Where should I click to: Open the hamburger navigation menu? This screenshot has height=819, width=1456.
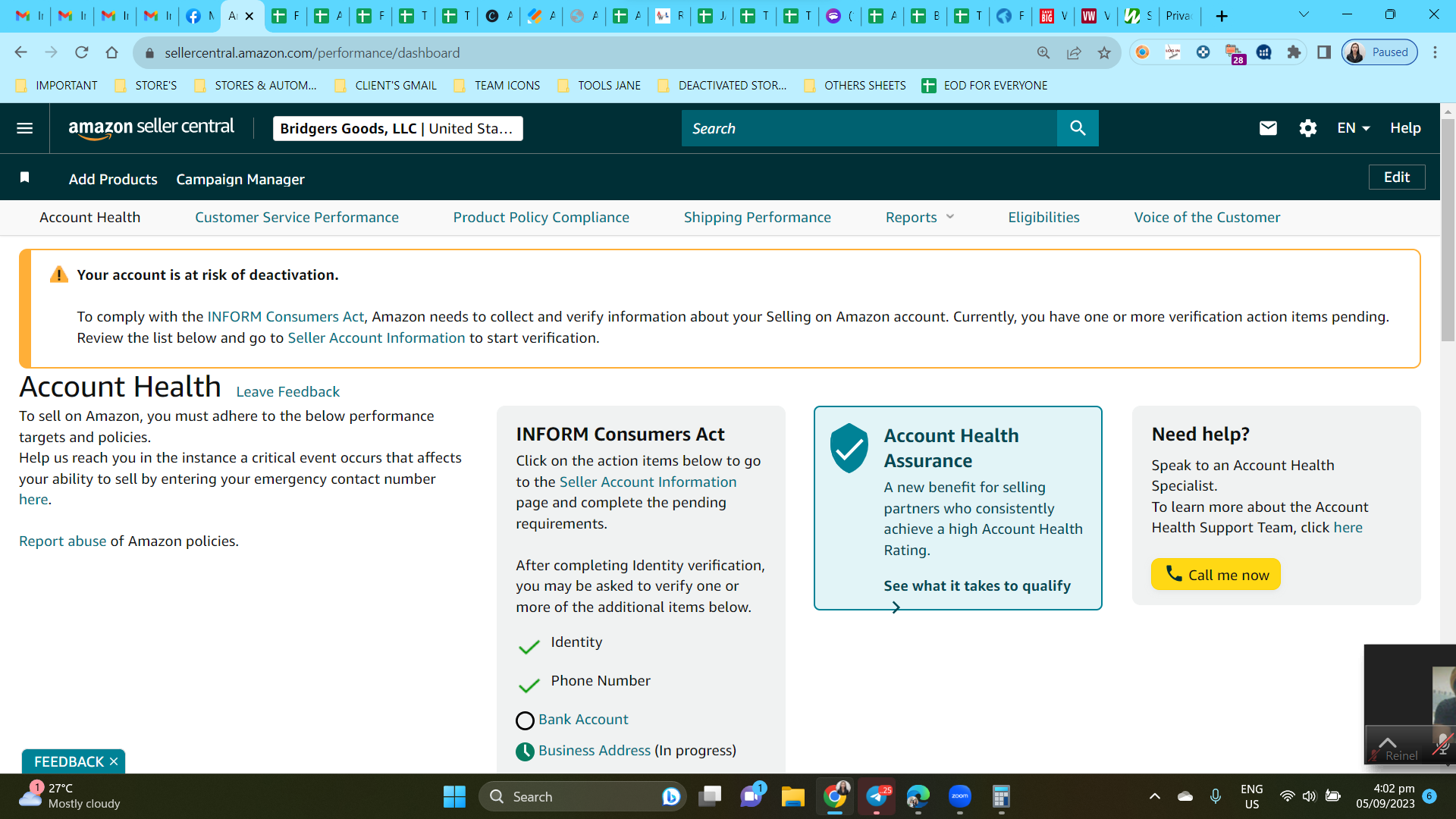click(24, 128)
